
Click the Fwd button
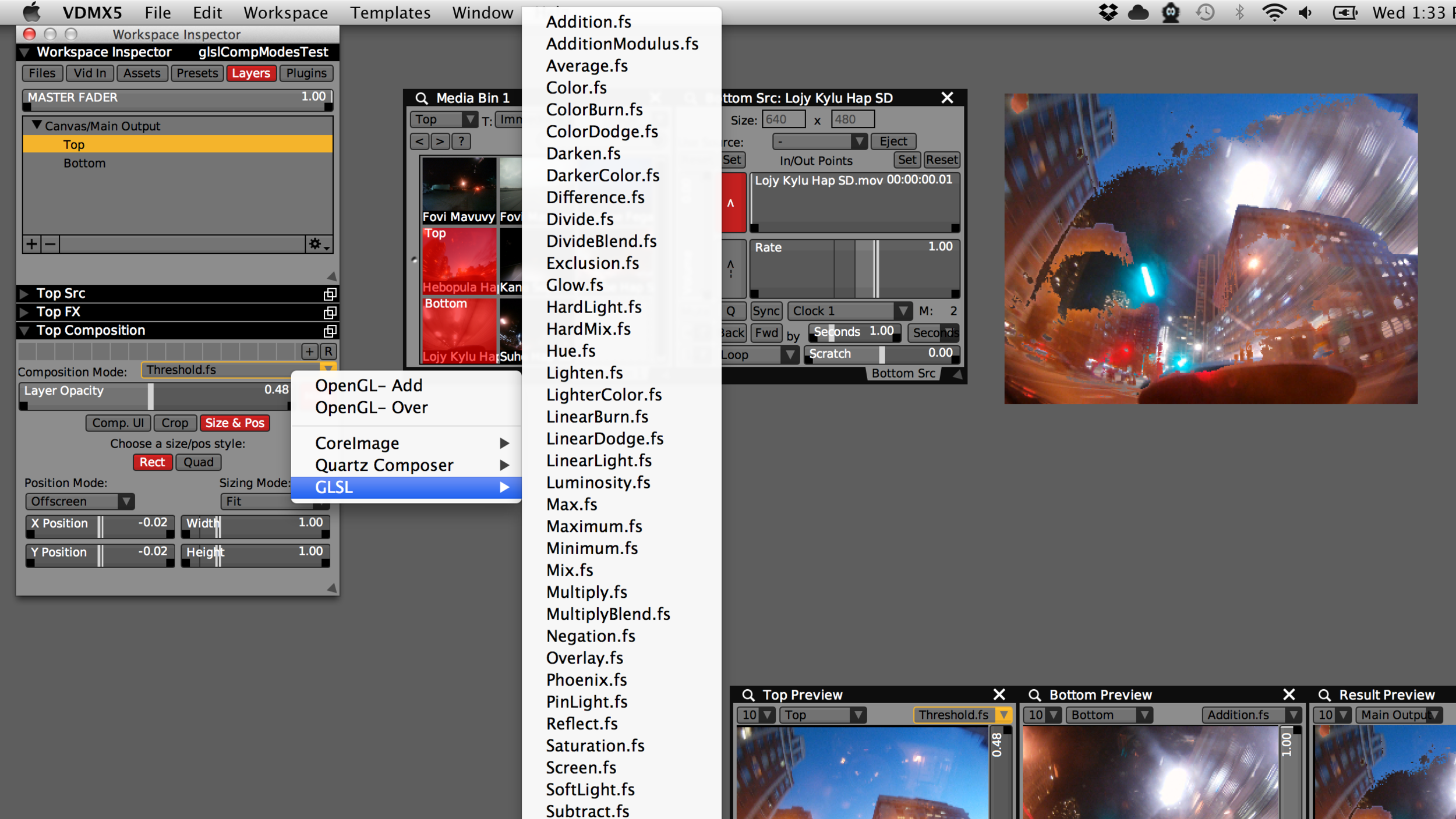[x=766, y=333]
